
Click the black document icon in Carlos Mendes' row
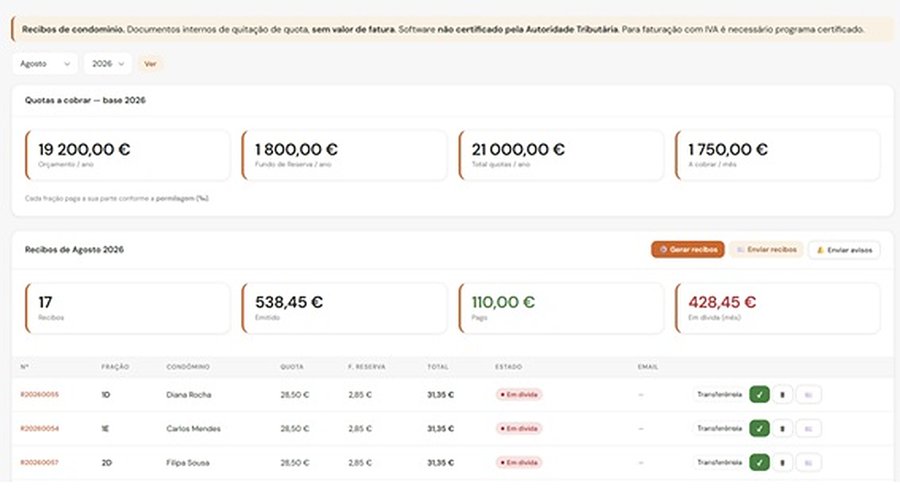782,429
